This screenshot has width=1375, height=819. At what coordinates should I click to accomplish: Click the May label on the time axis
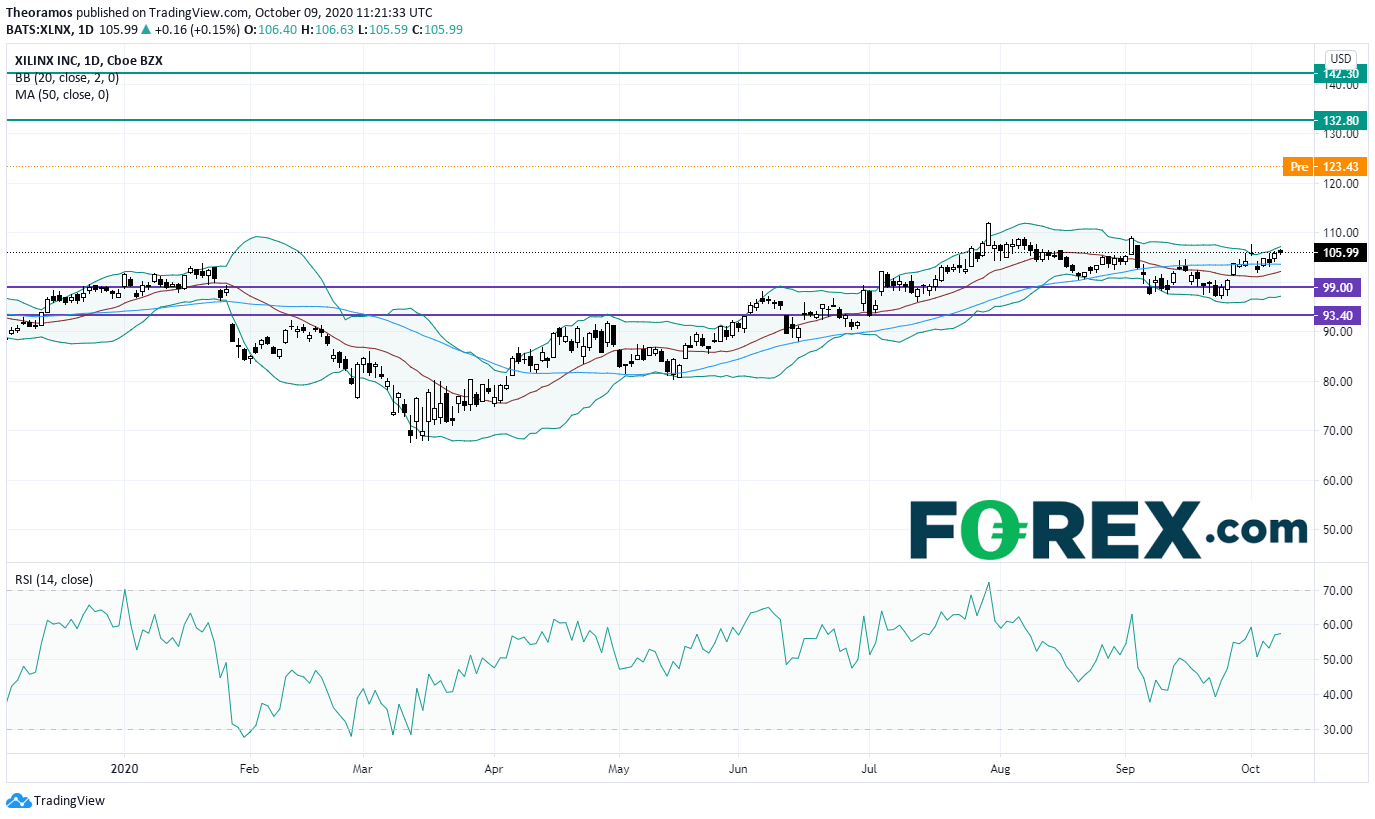tap(619, 771)
